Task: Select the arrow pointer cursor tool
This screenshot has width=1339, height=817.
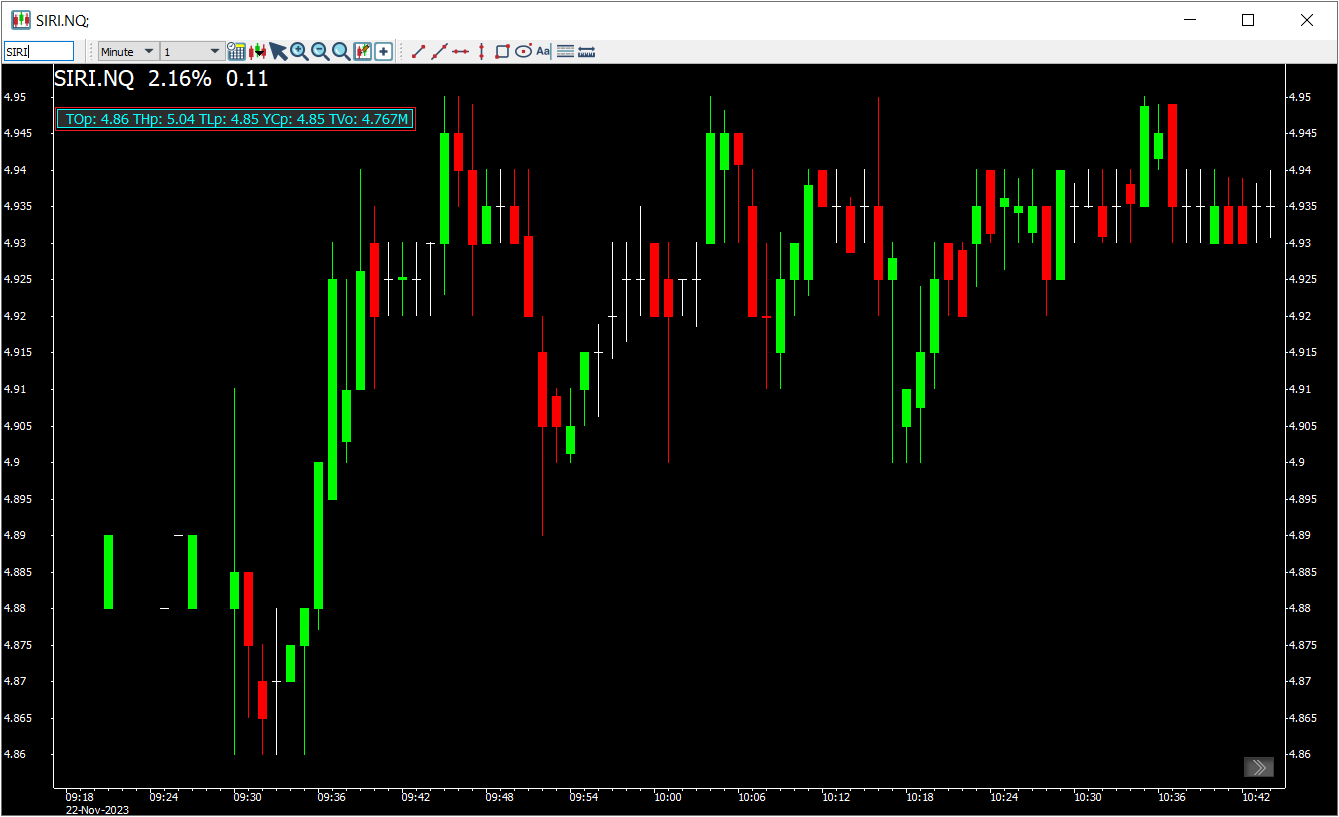Action: point(278,51)
